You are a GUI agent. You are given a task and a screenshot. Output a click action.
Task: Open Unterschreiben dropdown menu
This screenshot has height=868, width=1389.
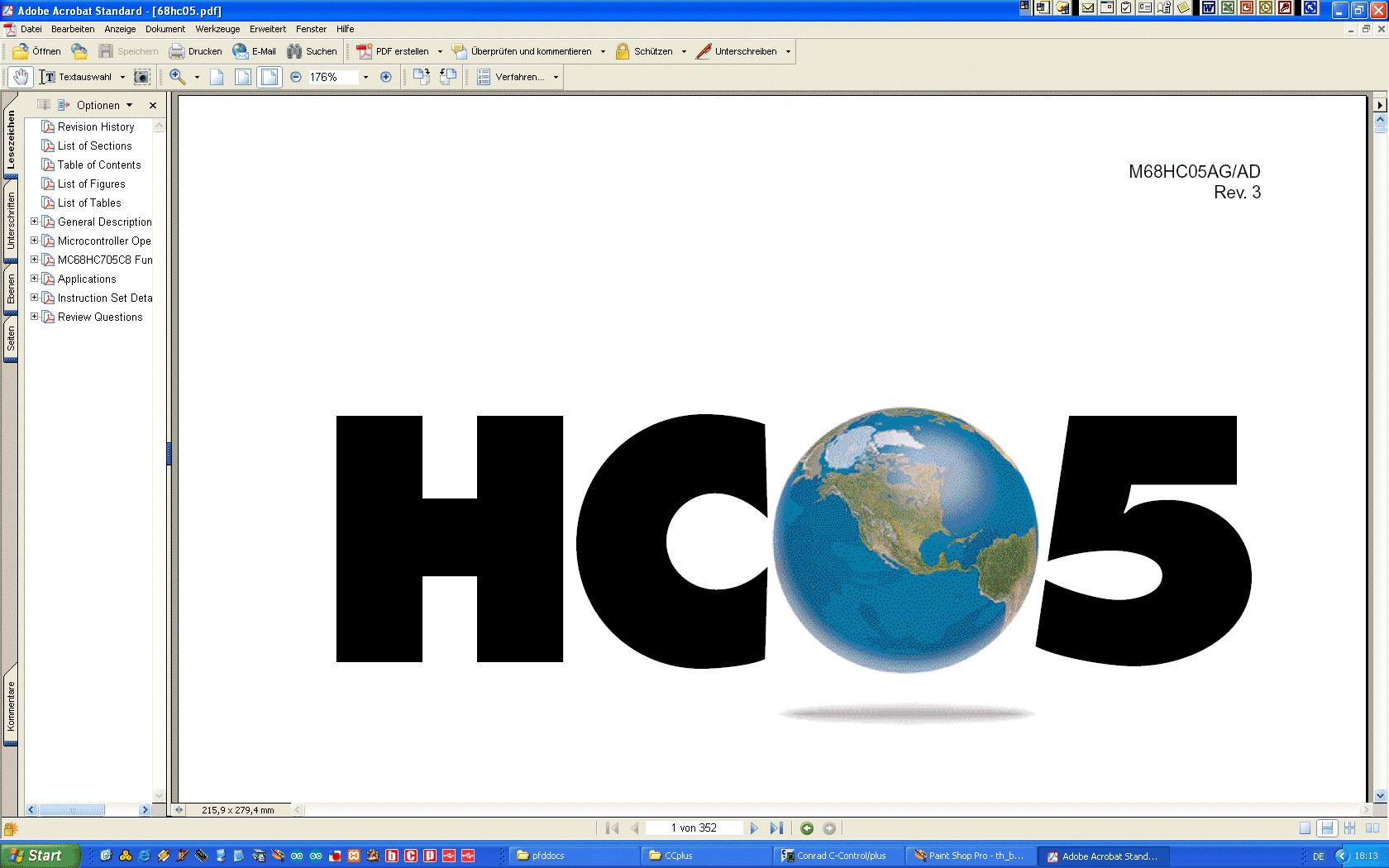(788, 51)
